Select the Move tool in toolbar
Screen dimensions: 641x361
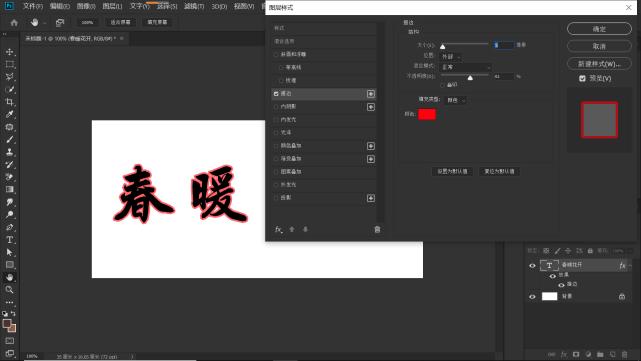[x=9, y=52]
